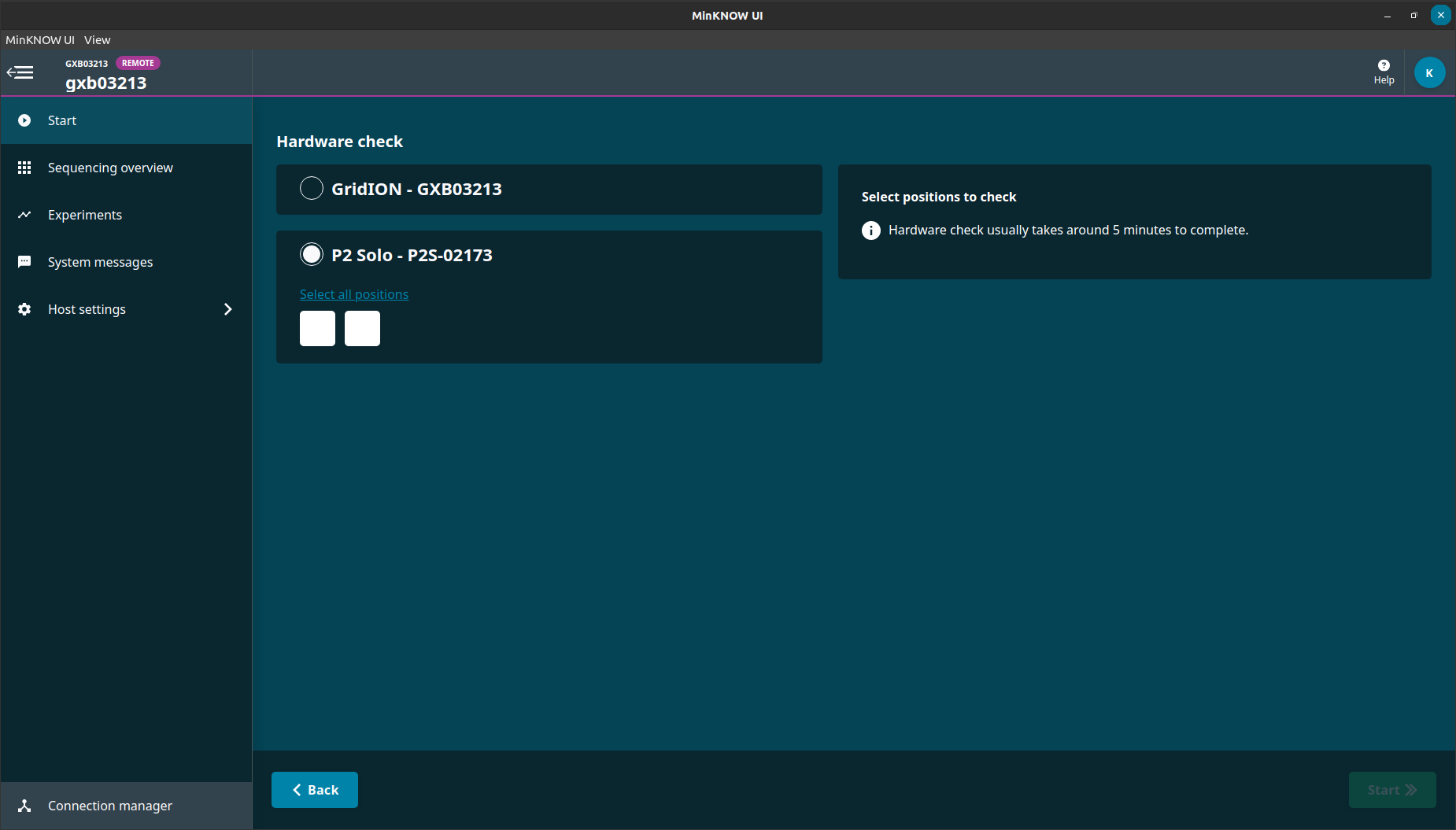
Task: Open Help via the question mark icon
Action: point(1384,65)
